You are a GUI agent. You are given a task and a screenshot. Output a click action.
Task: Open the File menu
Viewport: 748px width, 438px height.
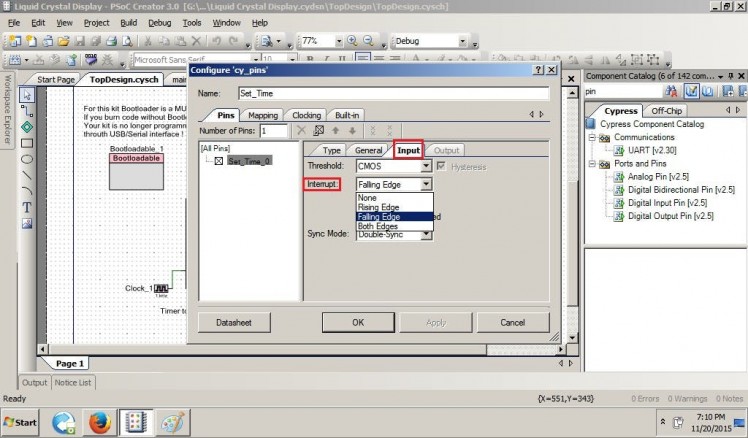14,22
